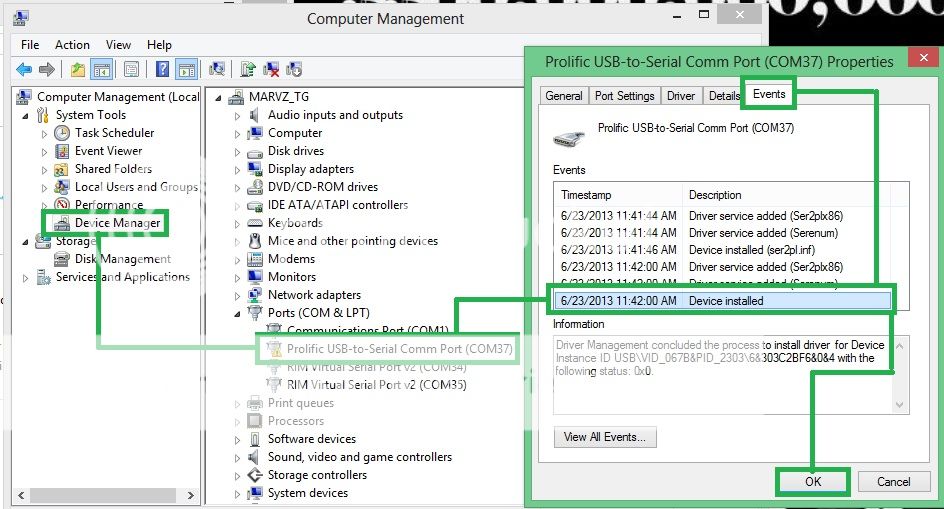Viewport: 944px width, 509px height.
Task: Click the DVD/CD-ROM drives icon
Action: click(255, 187)
